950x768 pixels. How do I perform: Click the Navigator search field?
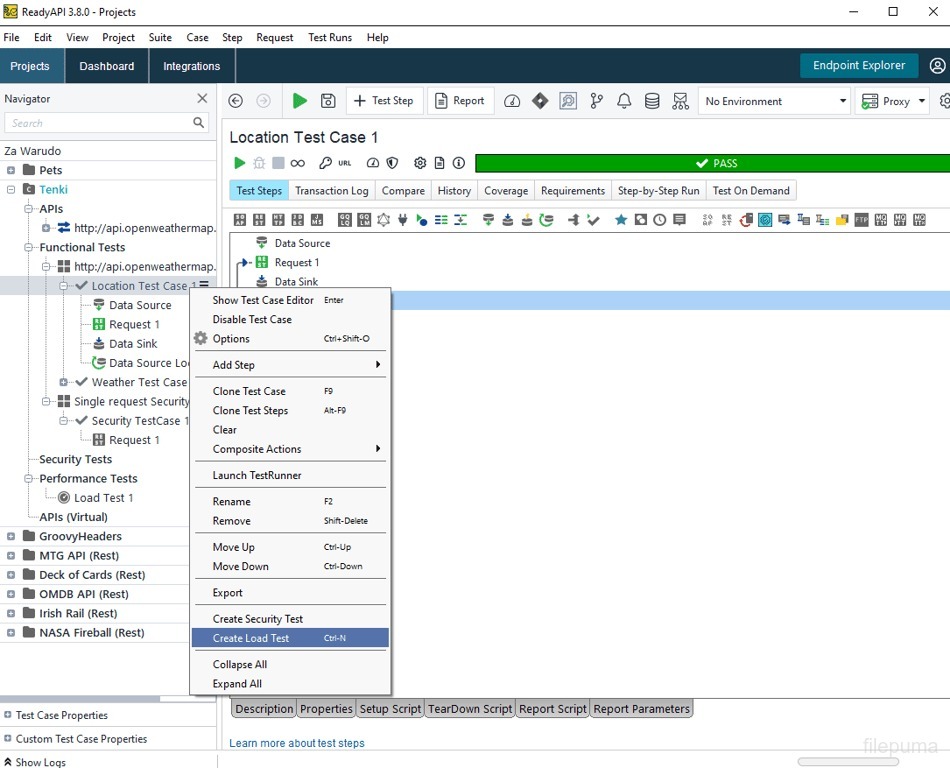(x=98, y=123)
